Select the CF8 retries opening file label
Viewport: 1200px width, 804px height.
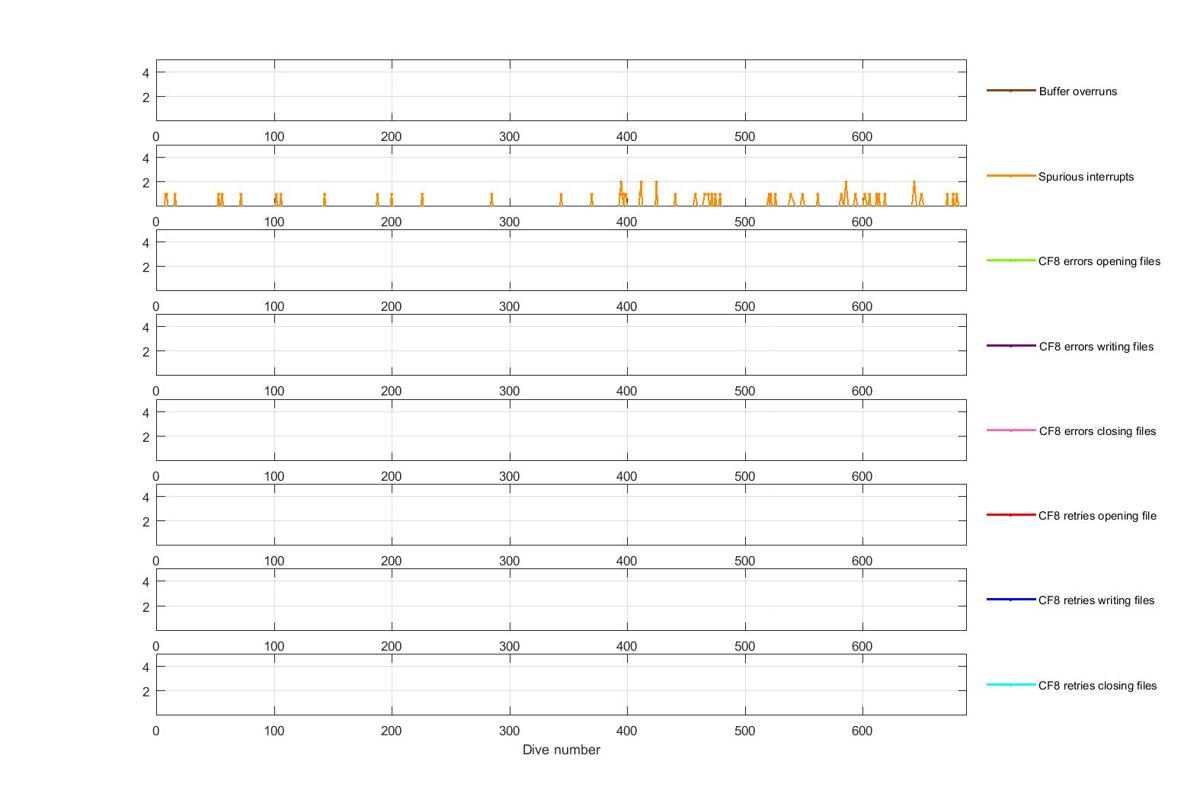1097,516
